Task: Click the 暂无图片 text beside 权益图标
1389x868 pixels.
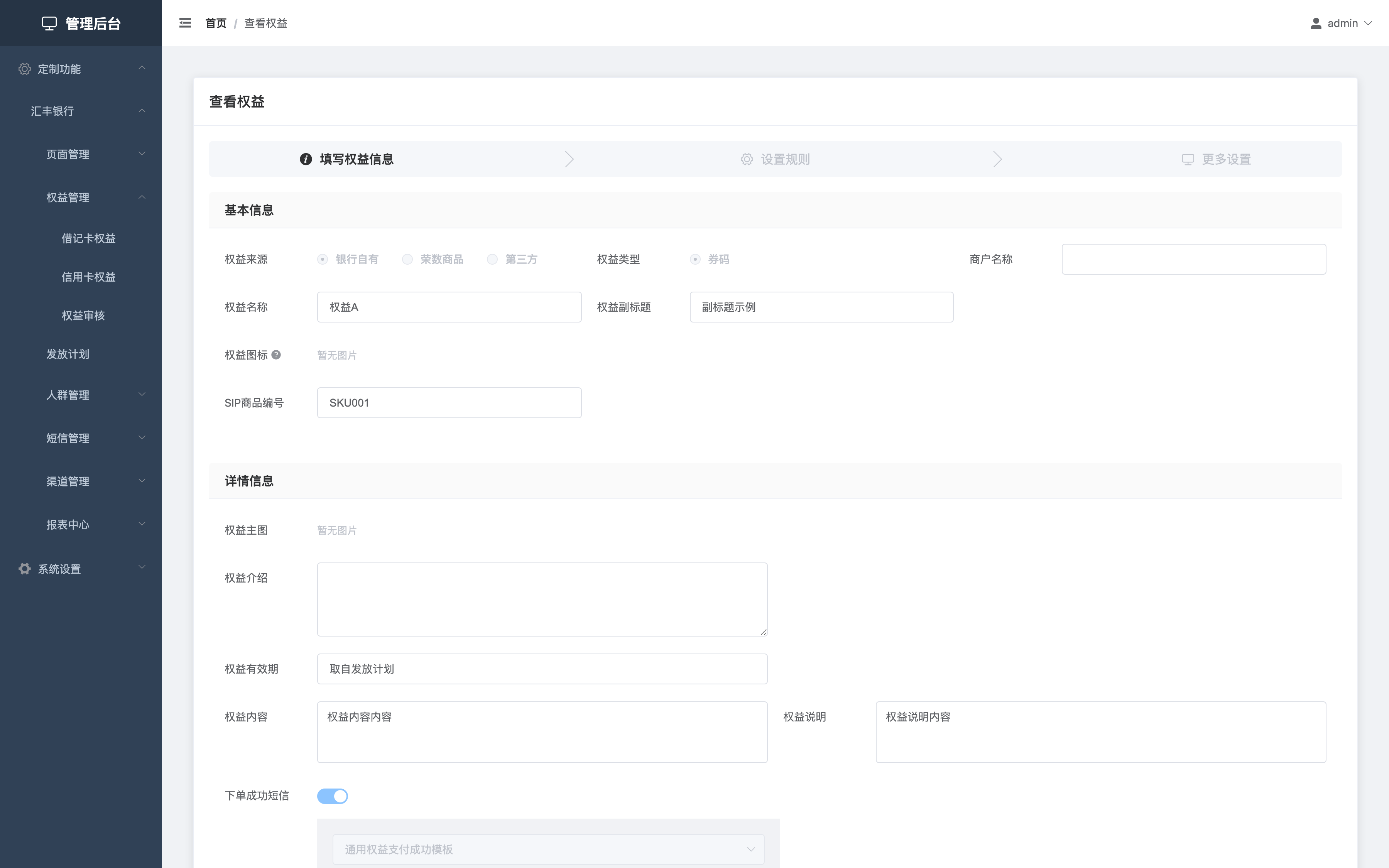Action: click(337, 355)
